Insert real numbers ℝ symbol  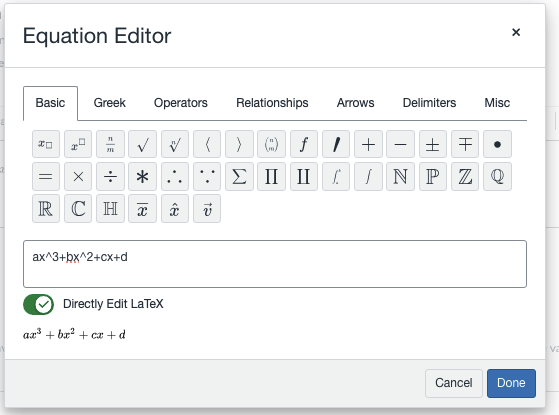pyautogui.click(x=46, y=209)
